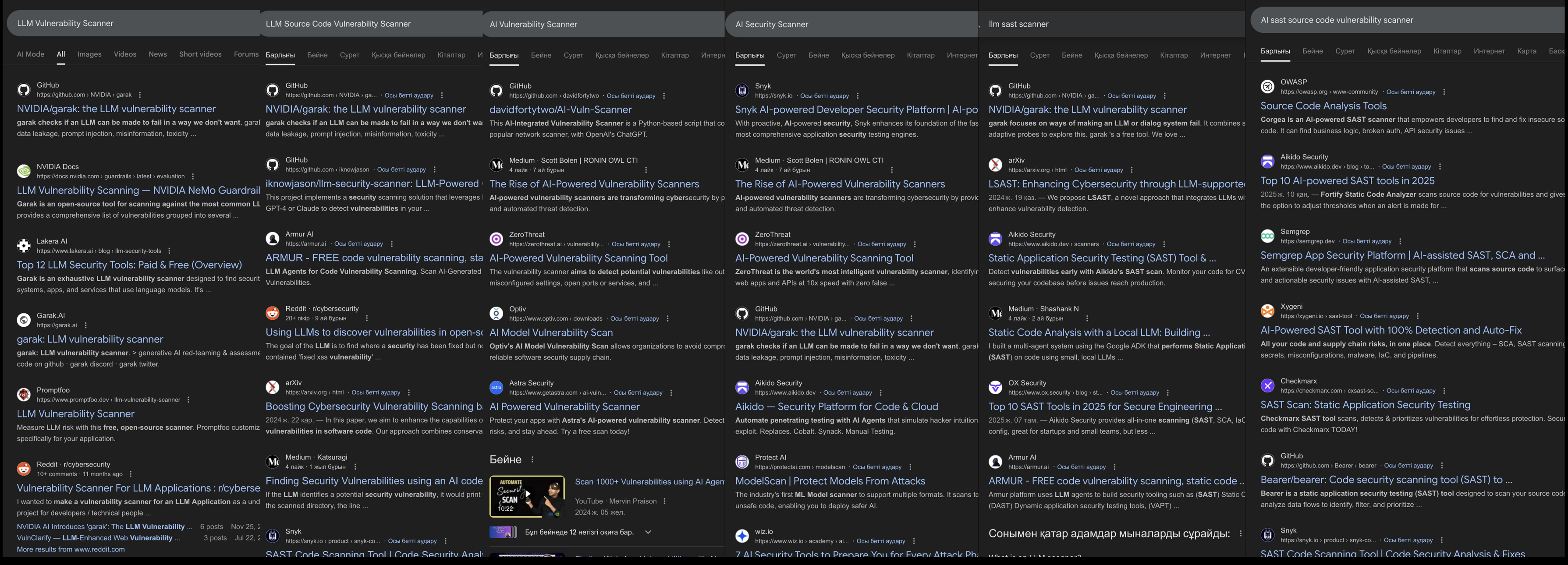Open 'garak: LLM vulnerability scanner' Garak.AI link
This screenshot has width=1568, height=565.
[90, 339]
